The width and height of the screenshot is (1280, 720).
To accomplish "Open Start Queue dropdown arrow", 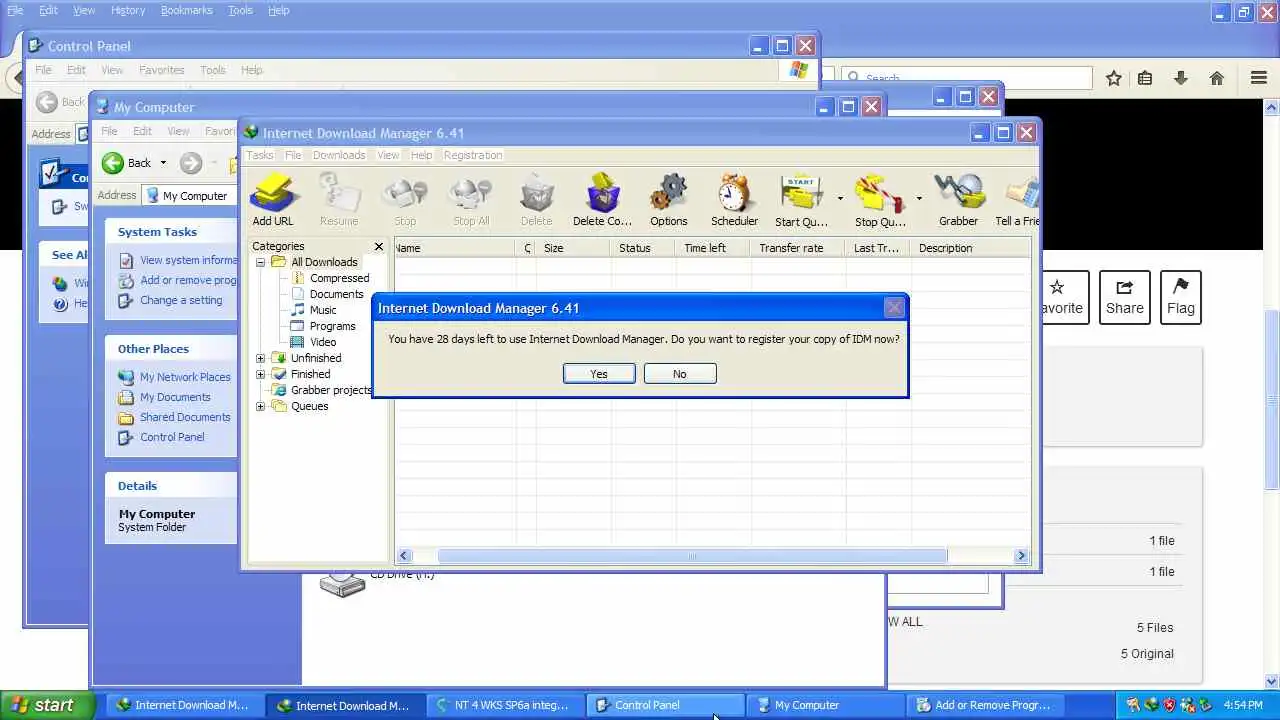I will click(840, 199).
